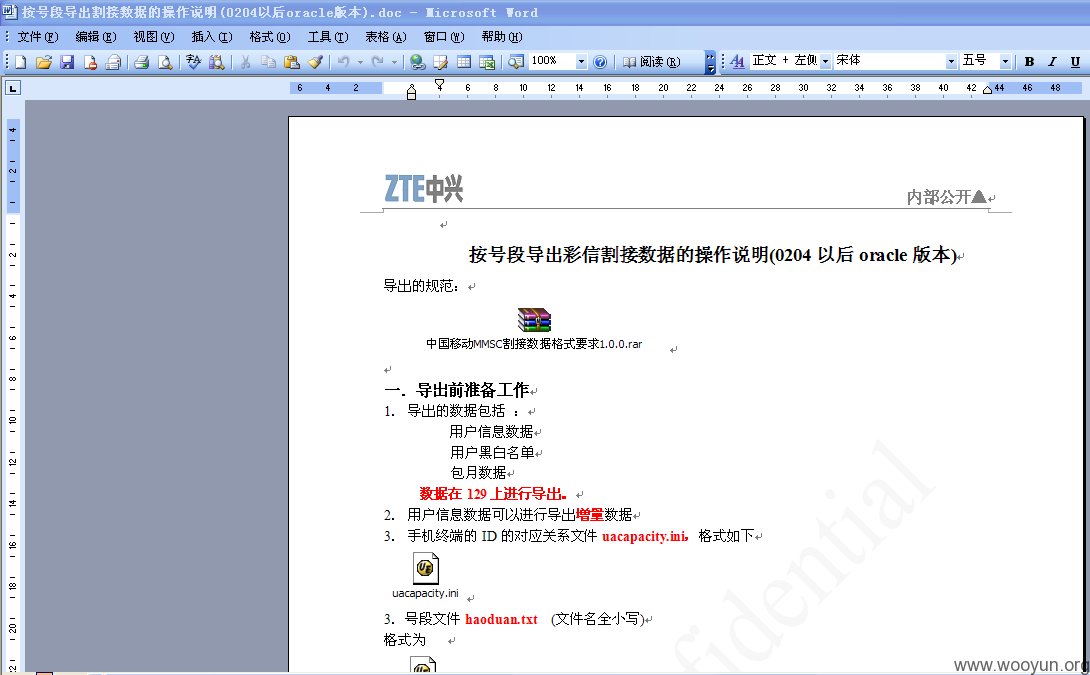1090x675 pixels.
Task: Print the document with the printer icon
Action: coord(142,62)
